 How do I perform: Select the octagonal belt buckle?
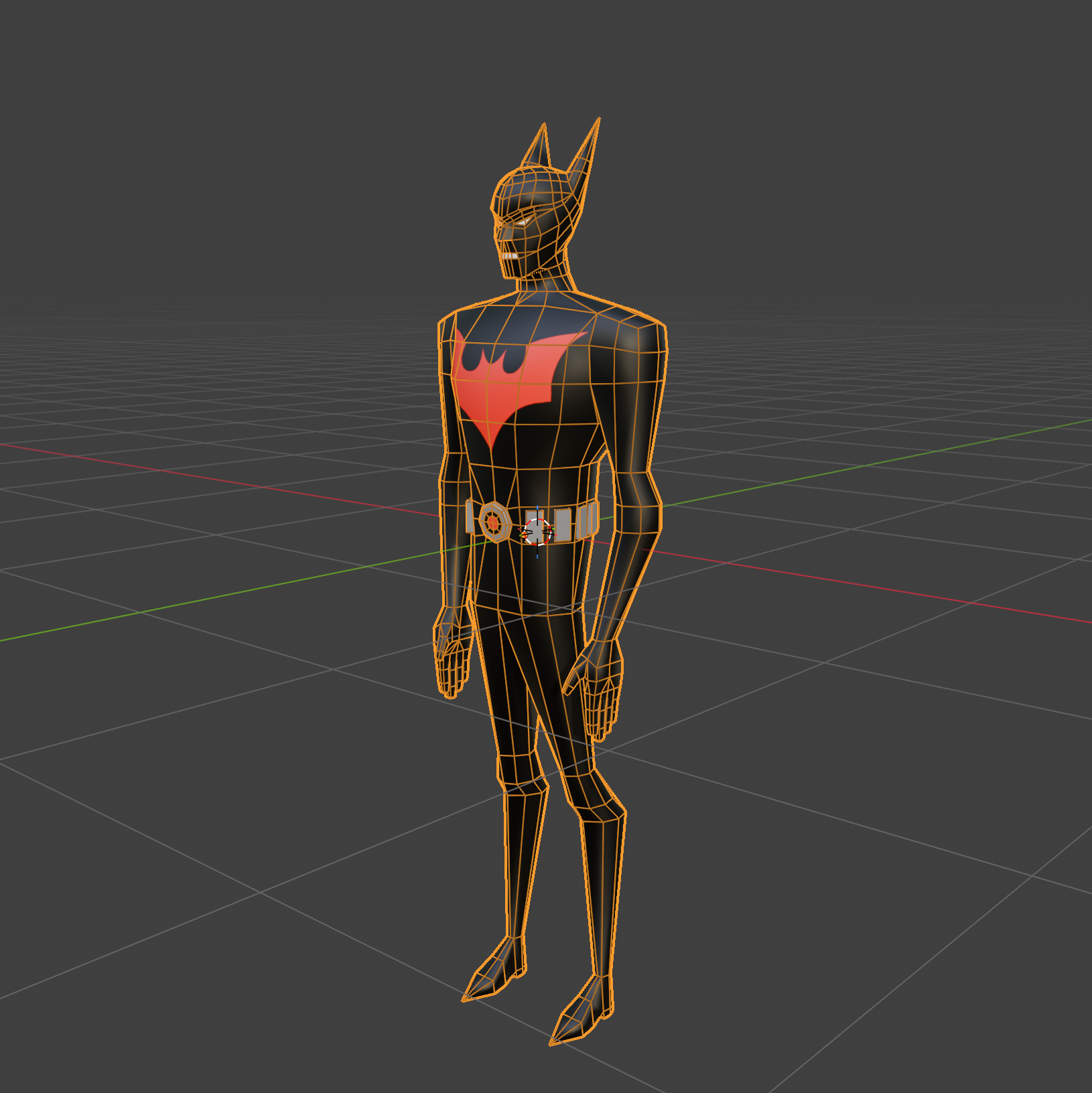click(494, 522)
